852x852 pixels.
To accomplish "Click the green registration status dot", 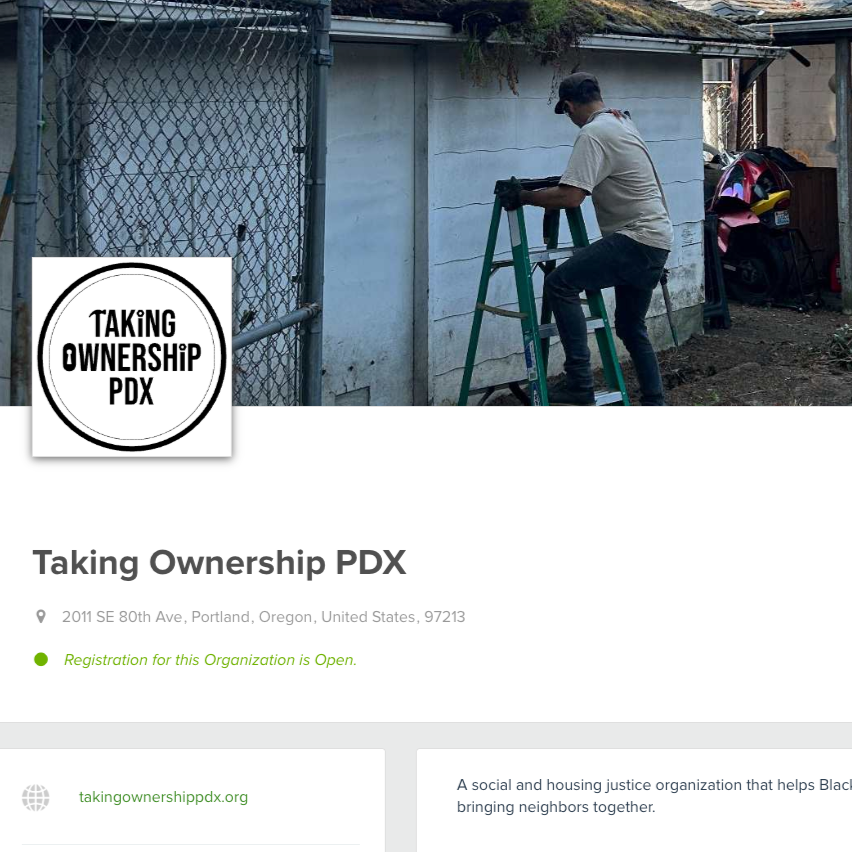I will coord(41,660).
